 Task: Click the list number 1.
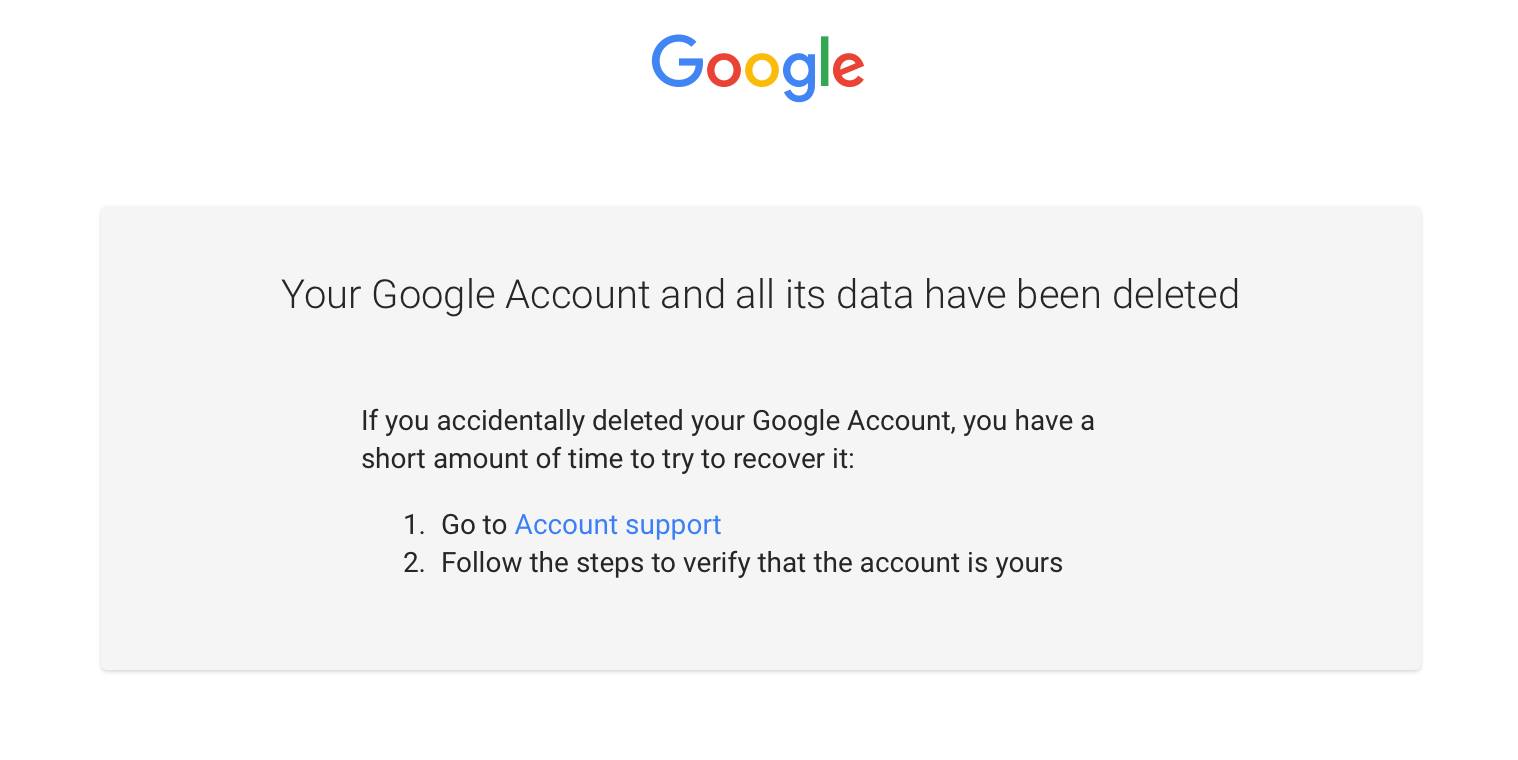click(414, 524)
